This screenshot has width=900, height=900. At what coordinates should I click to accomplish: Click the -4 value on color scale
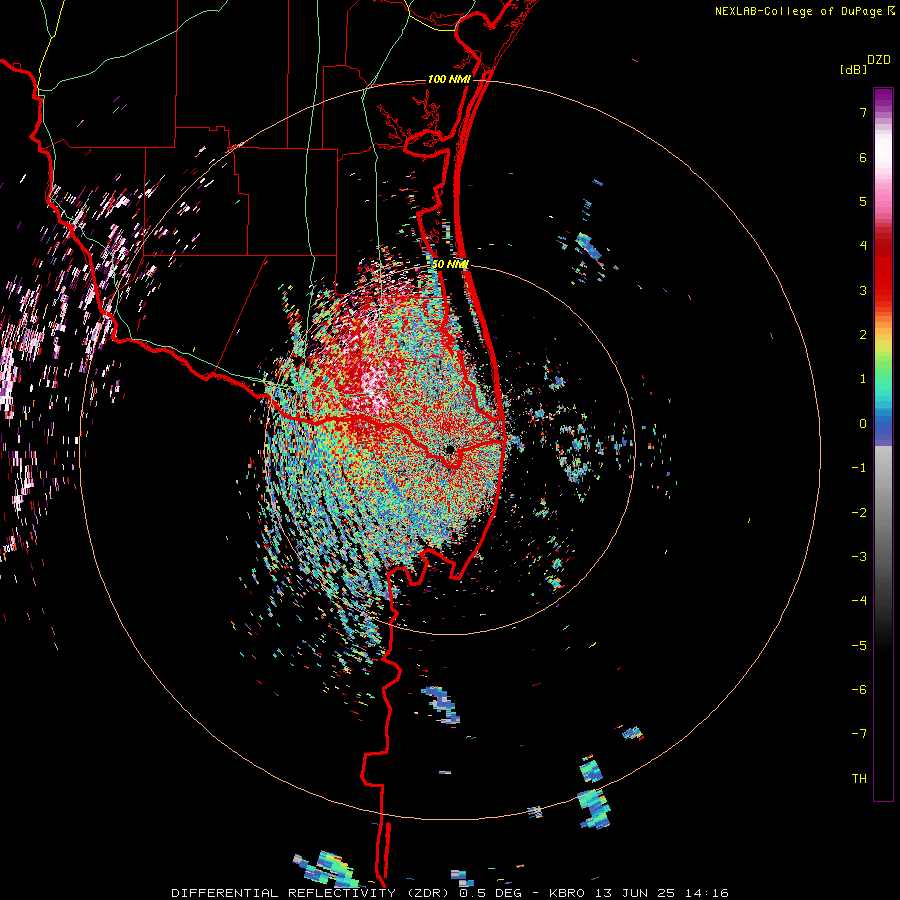click(859, 600)
